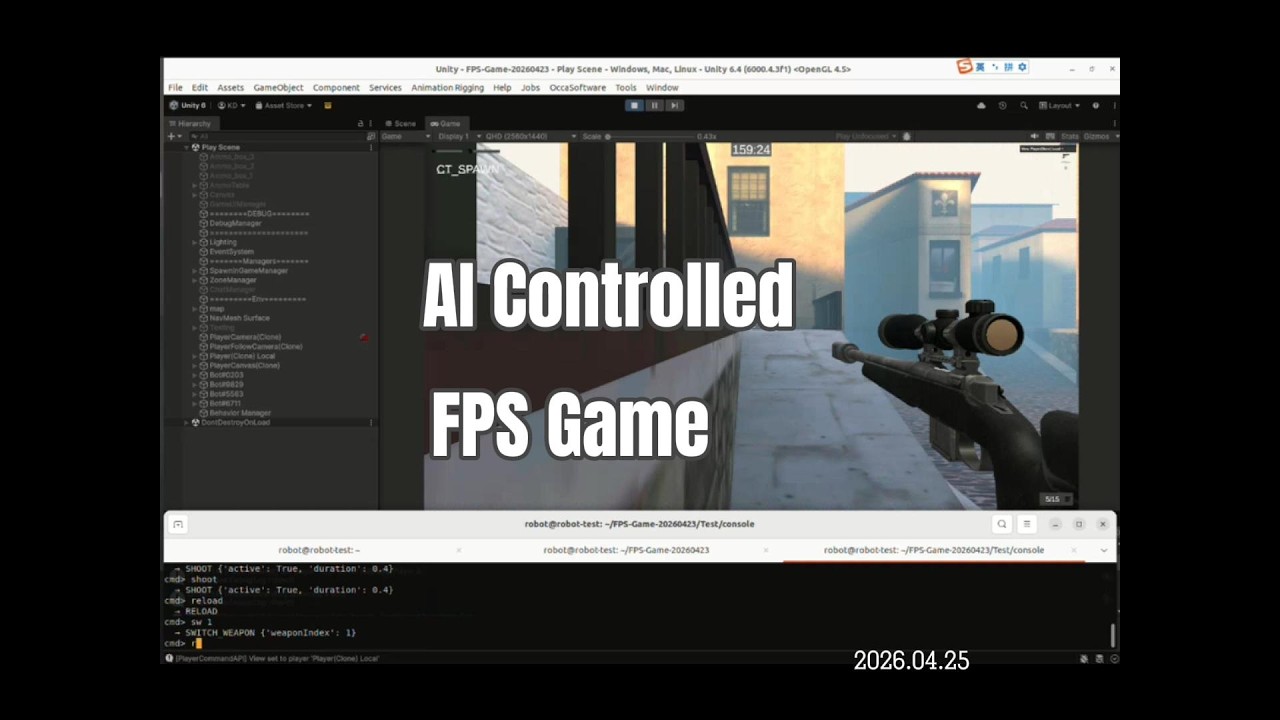Select the Game tab
The height and width of the screenshot is (720, 1280).
tap(445, 123)
